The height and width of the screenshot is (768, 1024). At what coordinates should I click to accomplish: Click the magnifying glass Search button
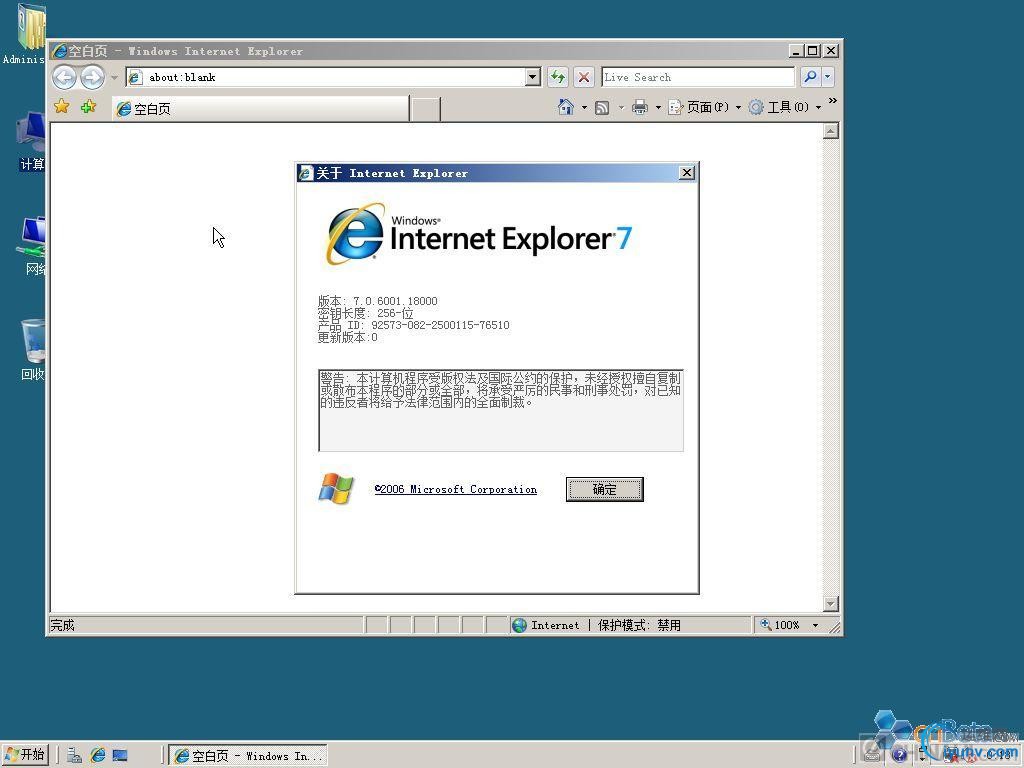pyautogui.click(x=810, y=77)
